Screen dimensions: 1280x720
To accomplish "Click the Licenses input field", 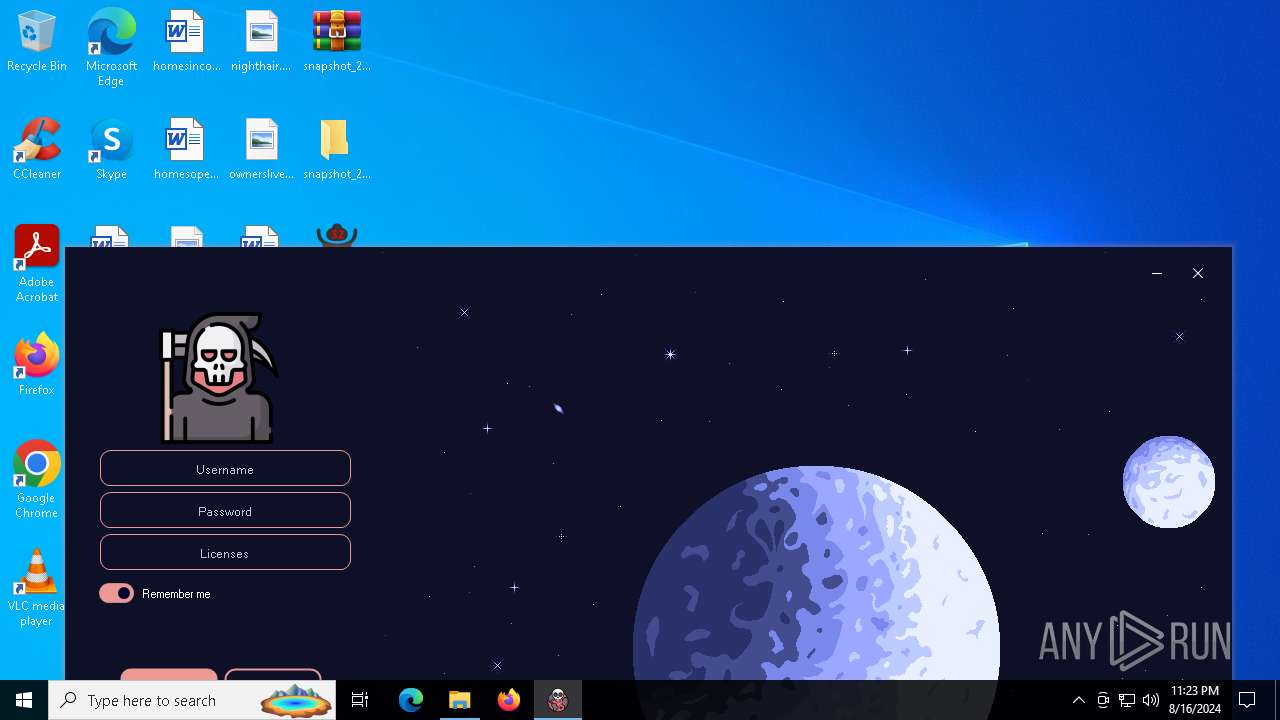I will coord(225,552).
